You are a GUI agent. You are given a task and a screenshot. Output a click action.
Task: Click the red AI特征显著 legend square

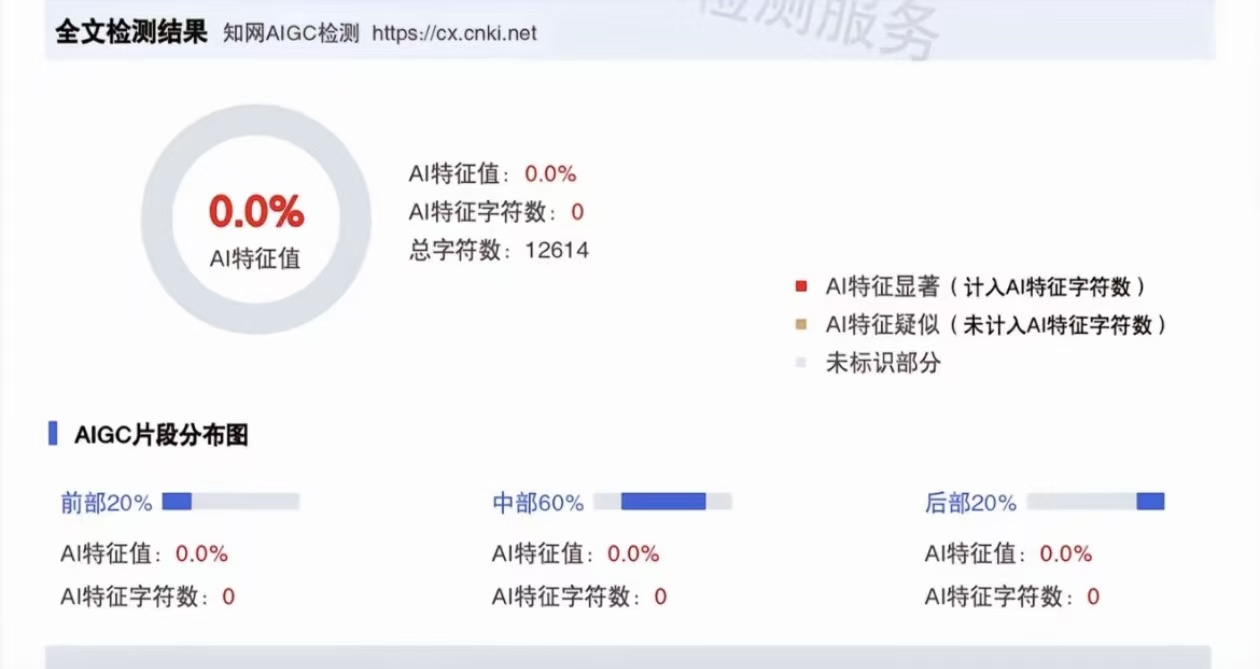pos(800,287)
